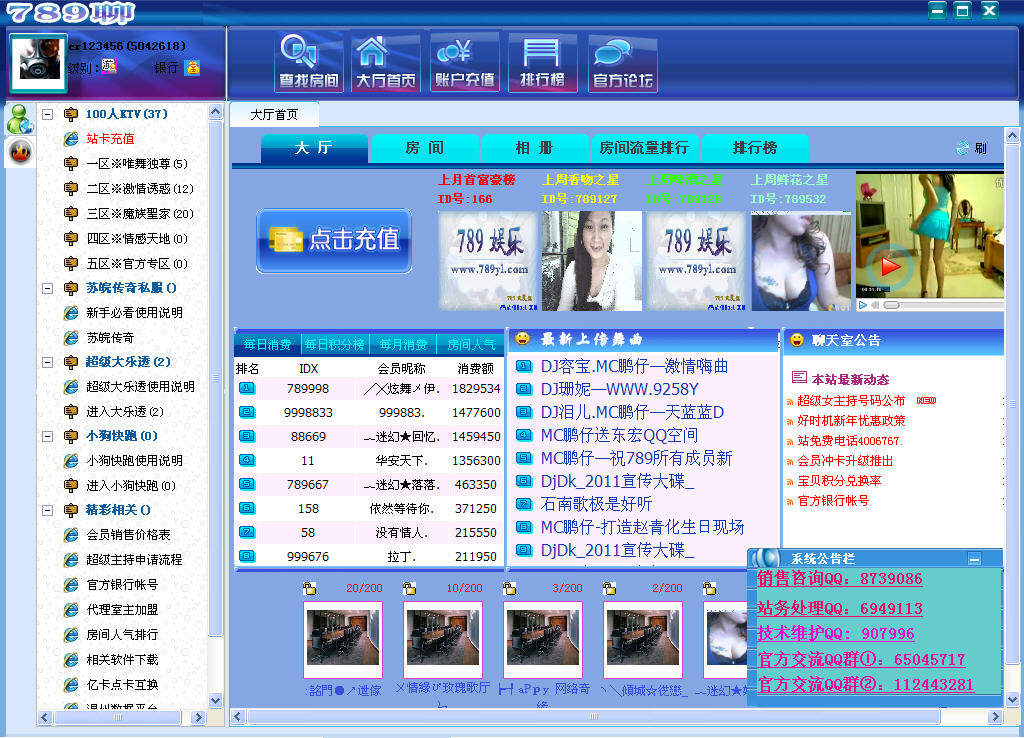1024x738 pixels.
Task: Click the lock icon beside 20/200
Action: pos(310,588)
